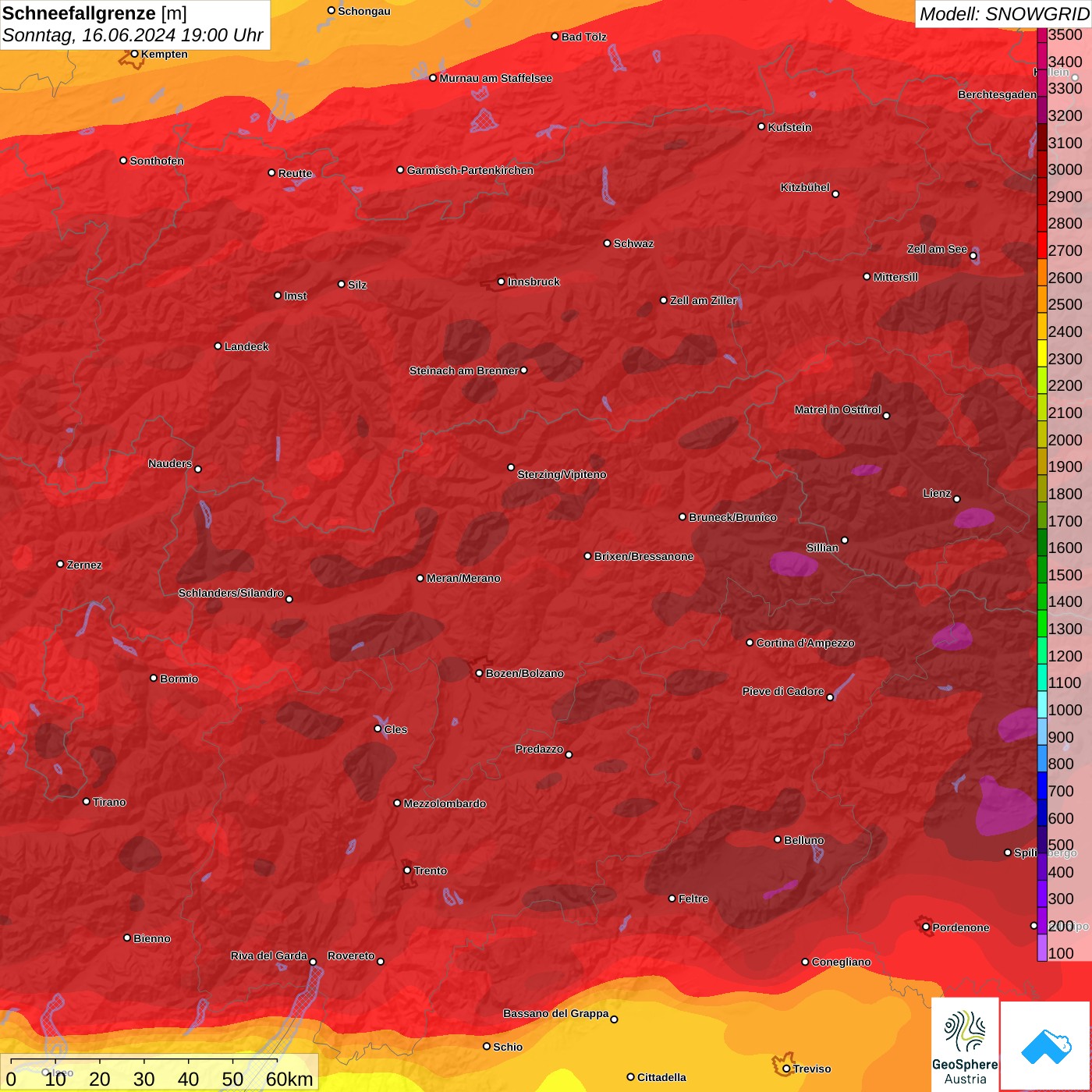This screenshot has height=1092, width=1092.
Task: Click the legend value 100
Action: 1061,953
